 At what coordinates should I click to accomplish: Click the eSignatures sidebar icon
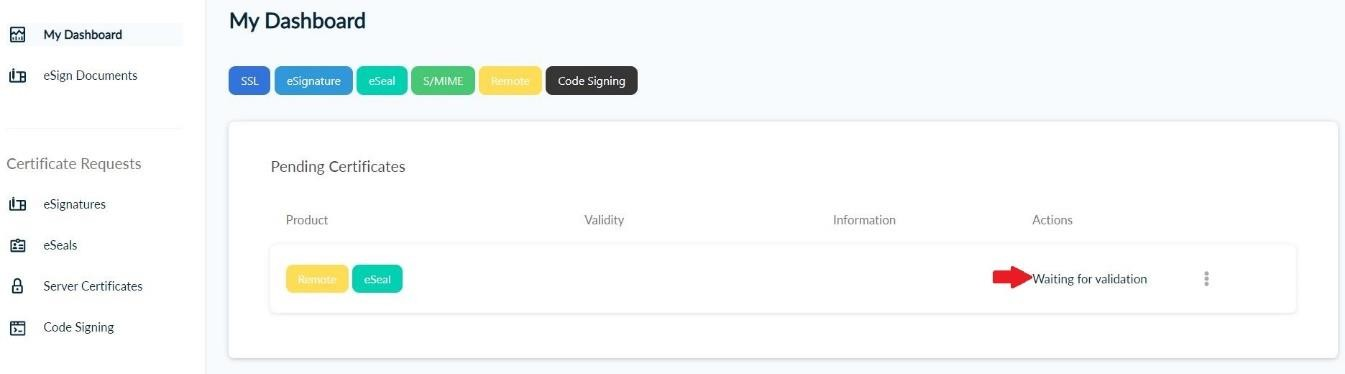point(16,204)
